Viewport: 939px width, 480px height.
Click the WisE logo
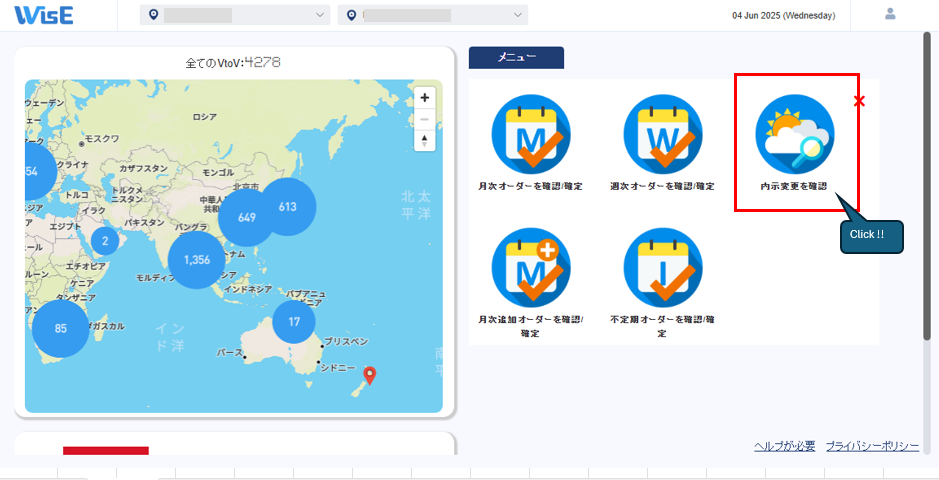pyautogui.click(x=43, y=15)
